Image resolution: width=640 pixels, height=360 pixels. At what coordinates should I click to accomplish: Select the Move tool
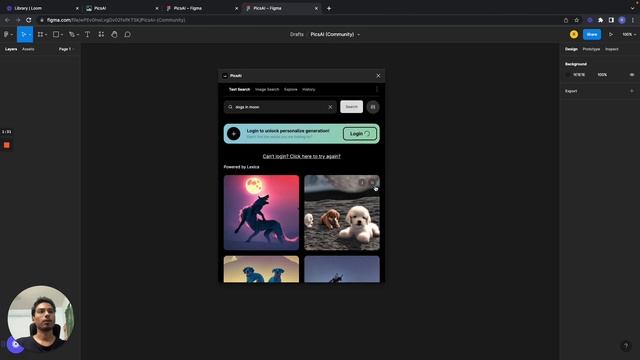click(23, 35)
